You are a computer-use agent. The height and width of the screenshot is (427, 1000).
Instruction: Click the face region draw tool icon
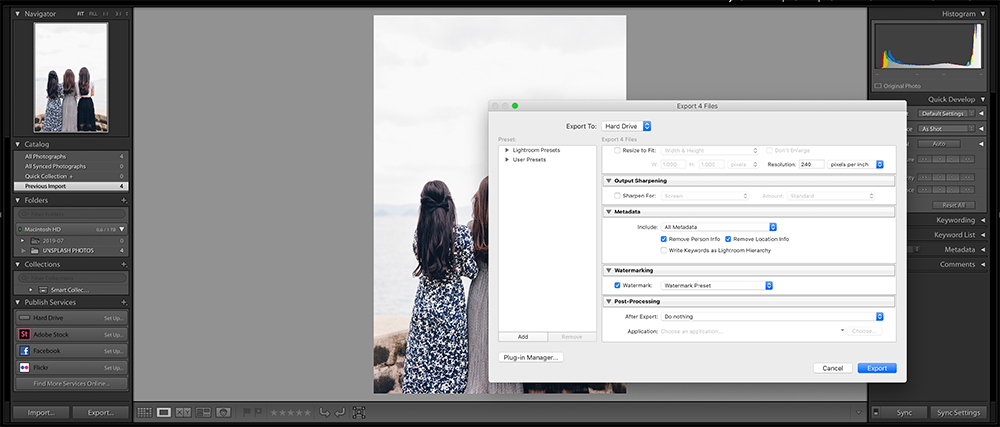[x=359, y=412]
